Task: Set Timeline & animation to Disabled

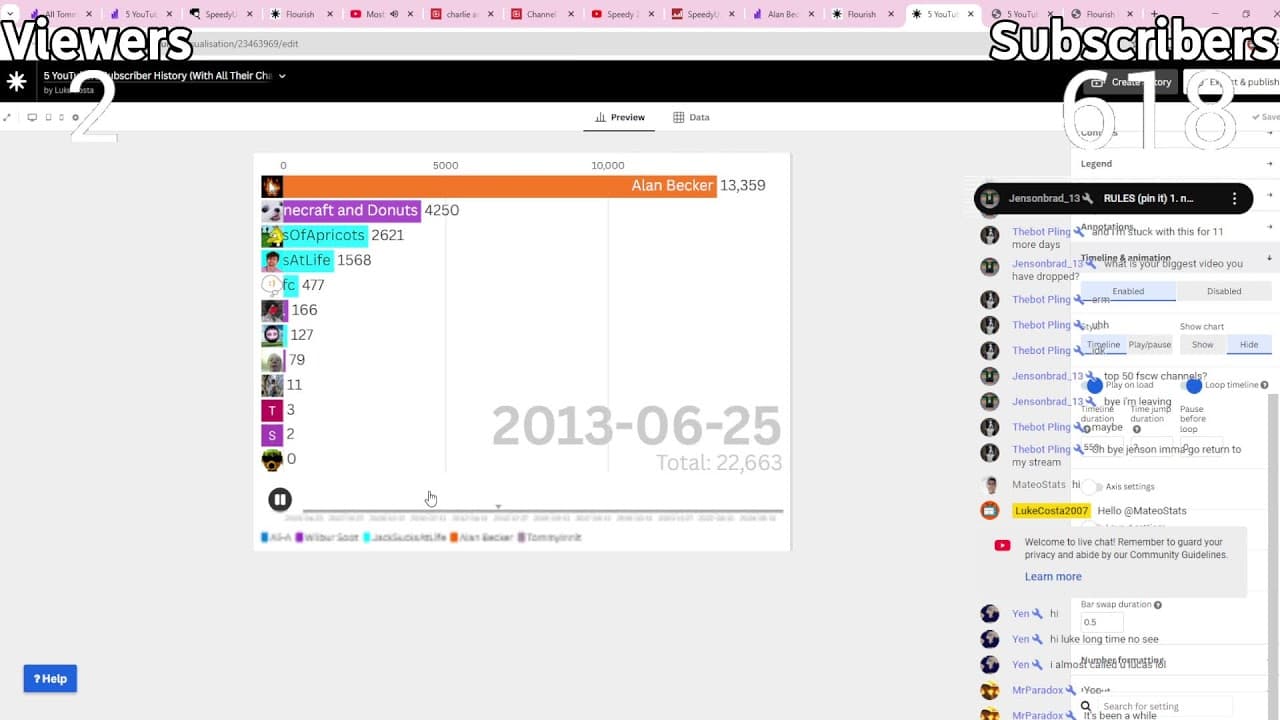Action: [1224, 291]
